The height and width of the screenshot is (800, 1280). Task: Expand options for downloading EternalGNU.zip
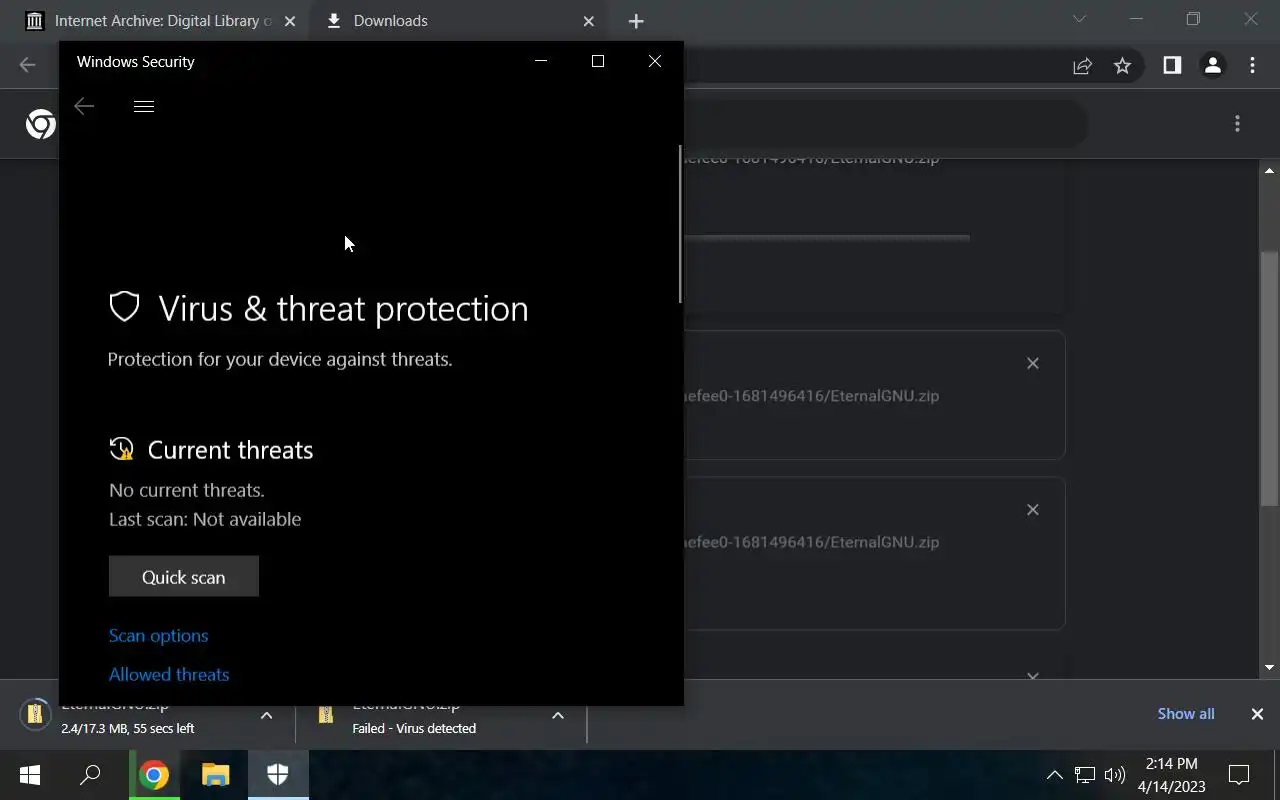266,715
